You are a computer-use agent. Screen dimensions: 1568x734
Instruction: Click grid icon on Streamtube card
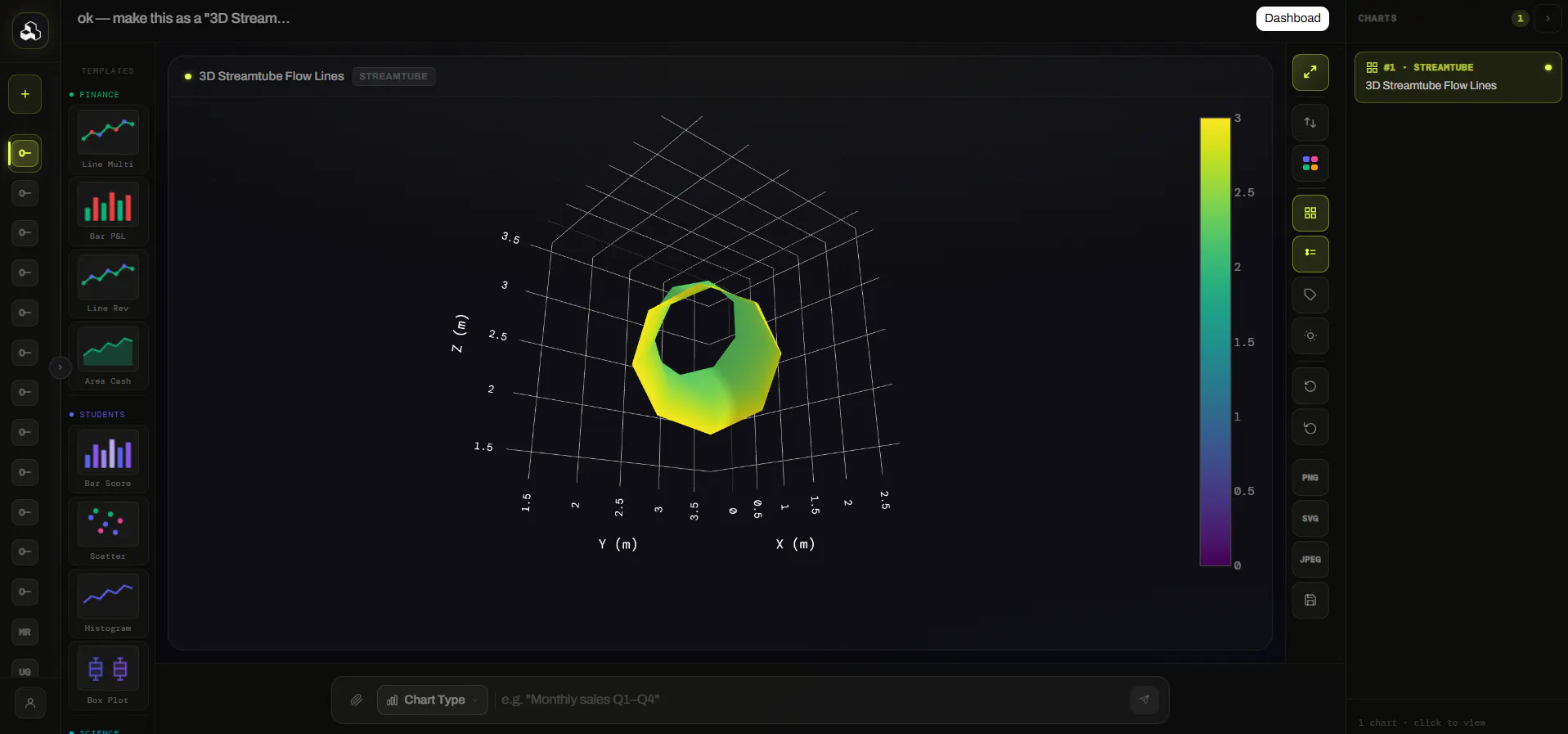tap(1372, 67)
